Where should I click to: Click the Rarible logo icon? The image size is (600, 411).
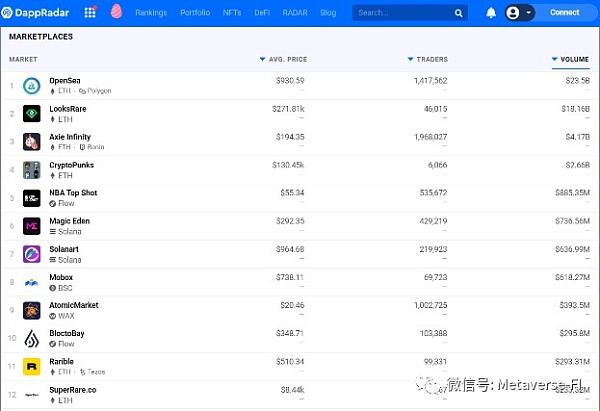click(31, 367)
